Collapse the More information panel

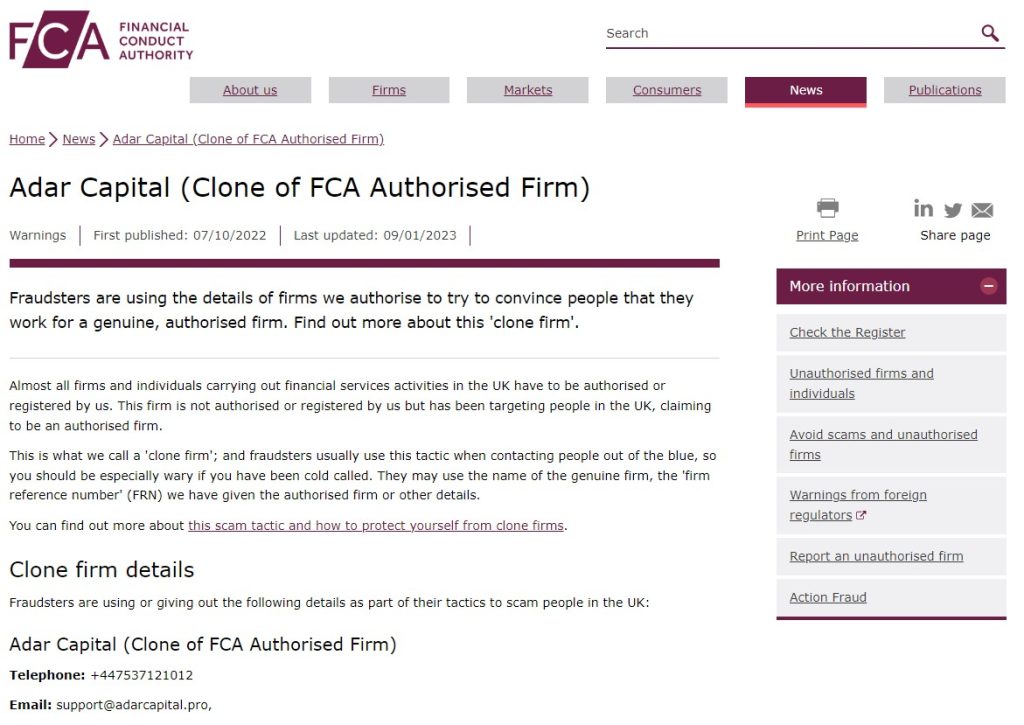click(x=989, y=286)
